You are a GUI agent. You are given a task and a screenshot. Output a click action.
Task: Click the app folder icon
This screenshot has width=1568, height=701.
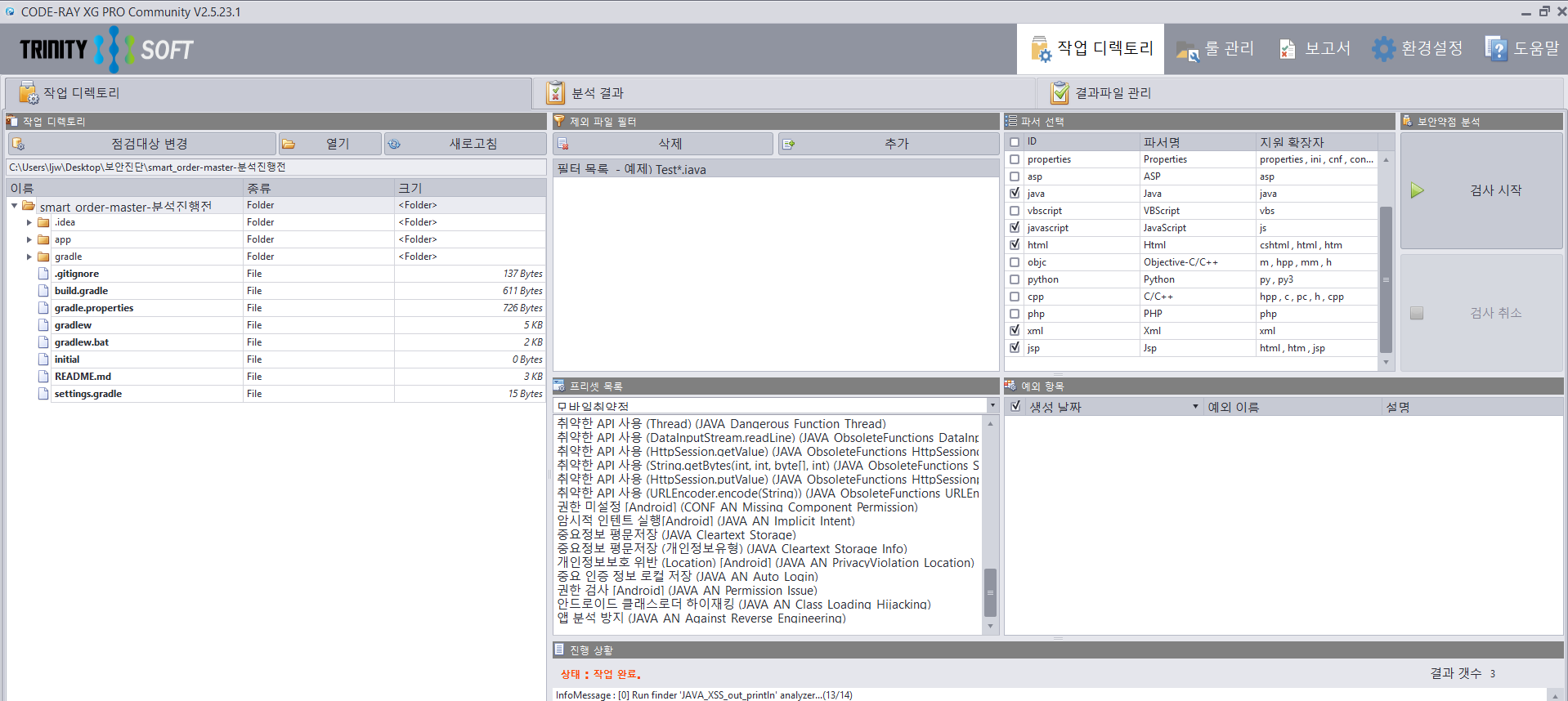[x=43, y=239]
